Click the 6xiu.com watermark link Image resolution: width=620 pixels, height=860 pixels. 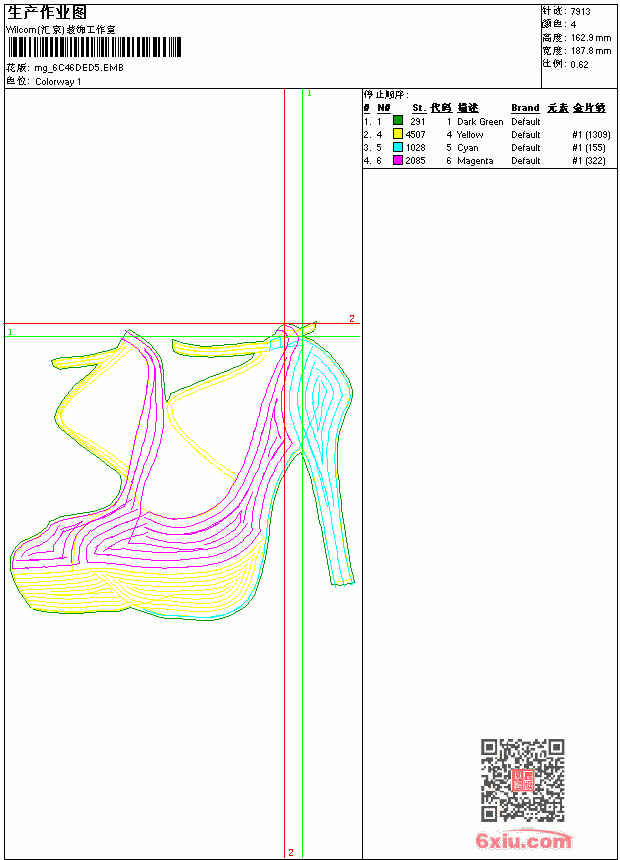tap(524, 840)
